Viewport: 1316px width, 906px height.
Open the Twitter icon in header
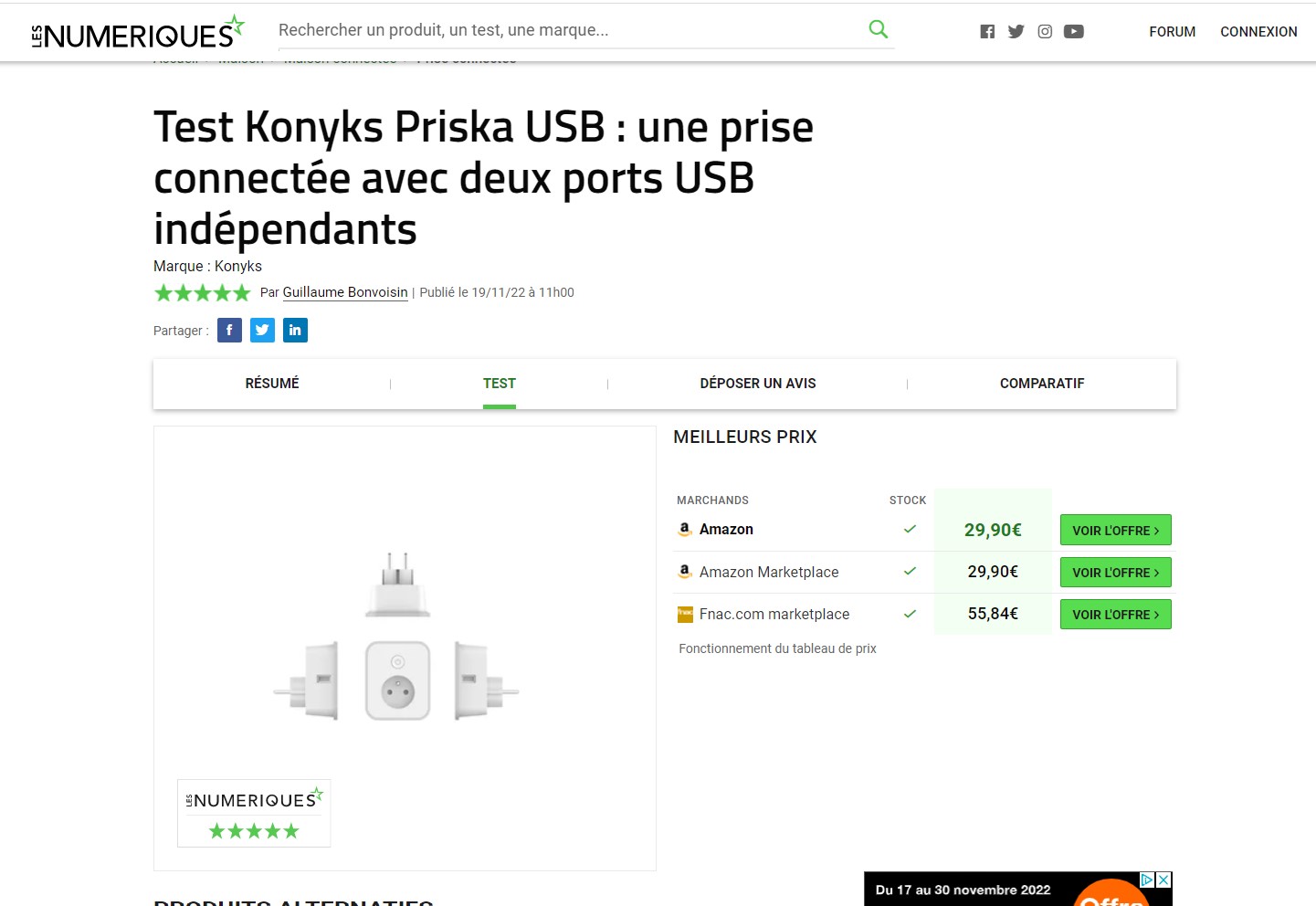(1016, 32)
